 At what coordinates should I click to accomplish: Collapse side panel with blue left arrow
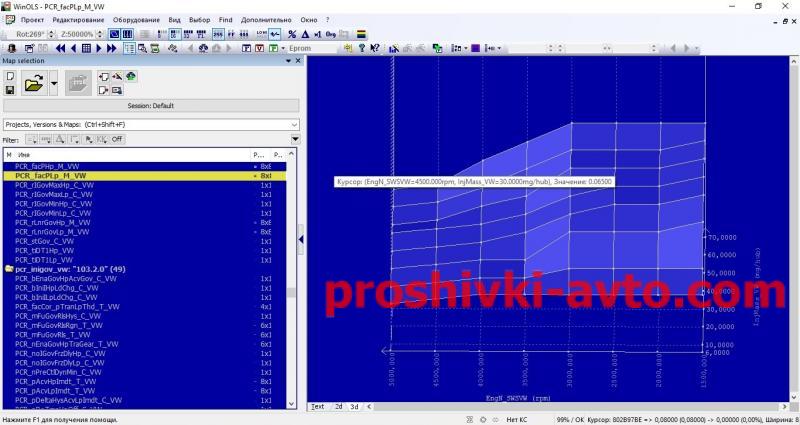(301, 239)
